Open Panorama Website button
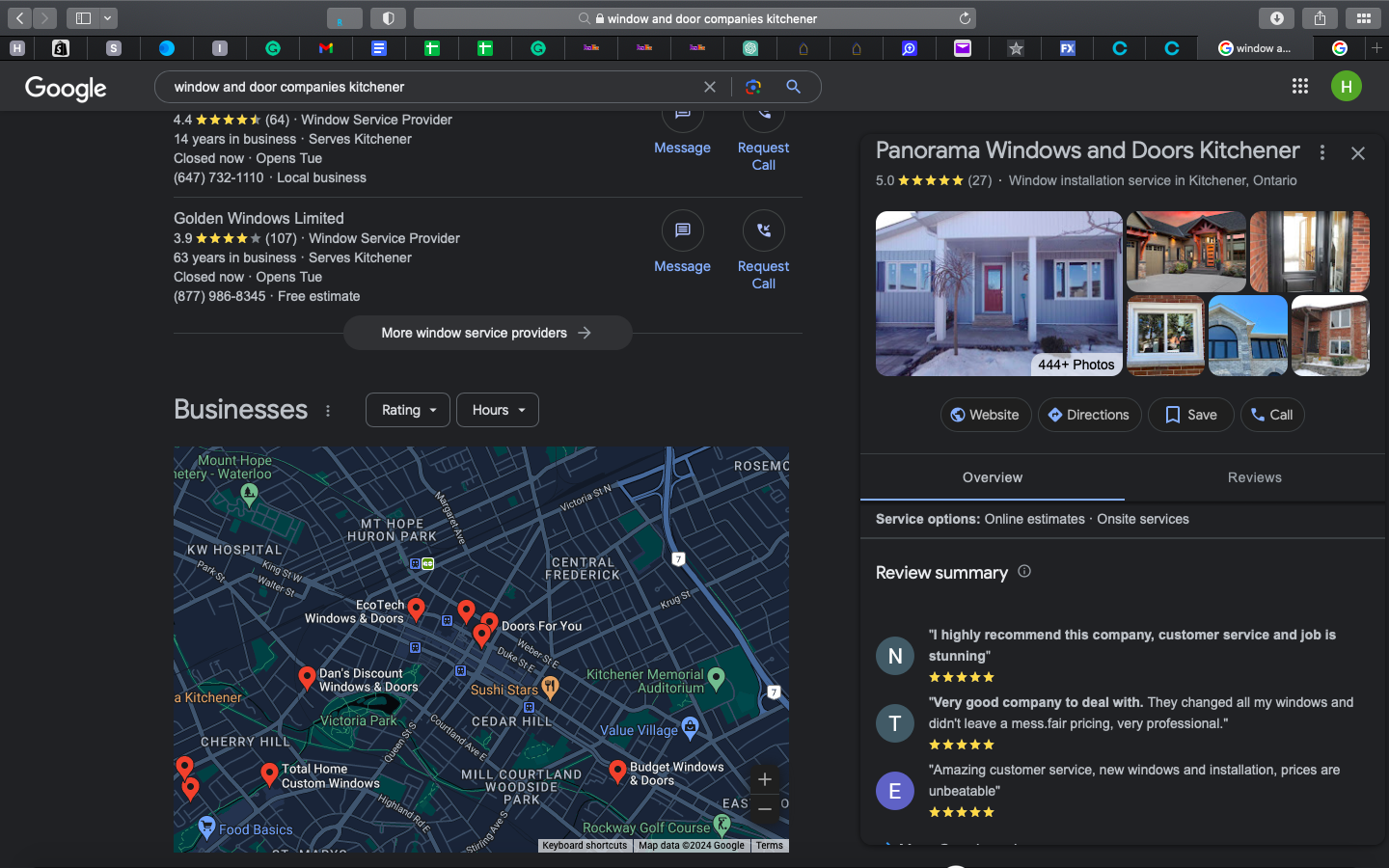Image resolution: width=1389 pixels, height=868 pixels. coord(986,415)
